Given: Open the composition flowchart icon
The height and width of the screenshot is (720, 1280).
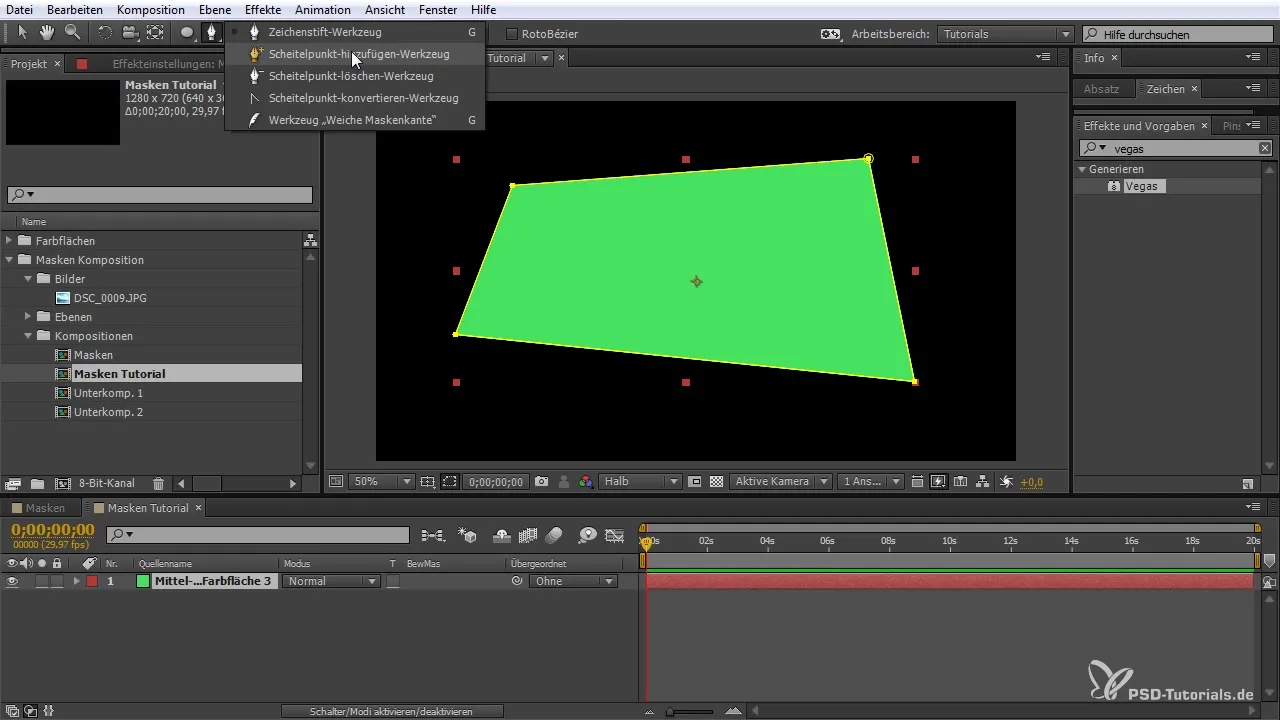Looking at the screenshot, I should click(982, 481).
